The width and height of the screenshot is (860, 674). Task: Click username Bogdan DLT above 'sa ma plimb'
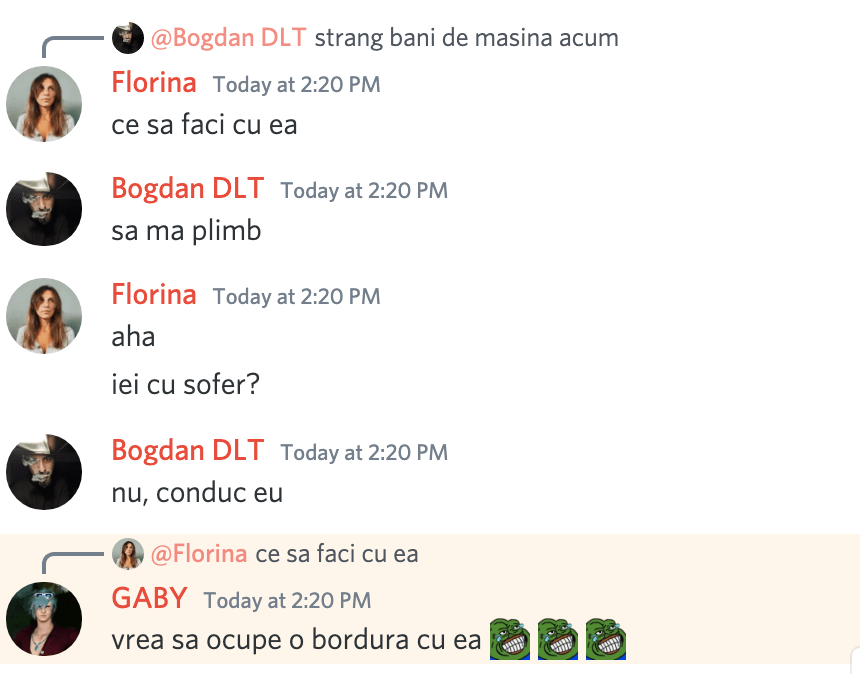188,189
